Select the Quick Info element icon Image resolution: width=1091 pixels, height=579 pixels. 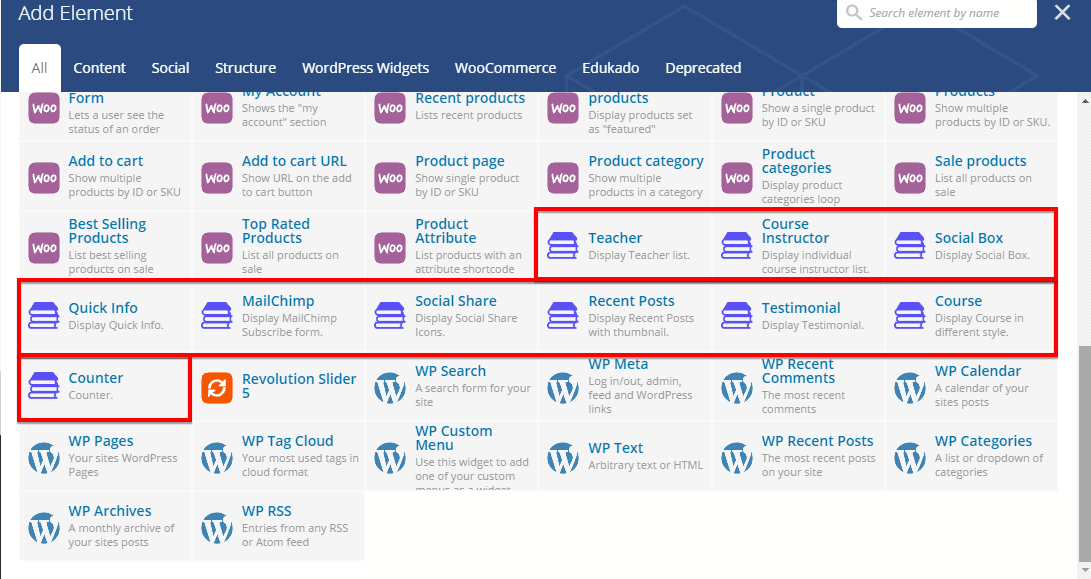coord(44,315)
